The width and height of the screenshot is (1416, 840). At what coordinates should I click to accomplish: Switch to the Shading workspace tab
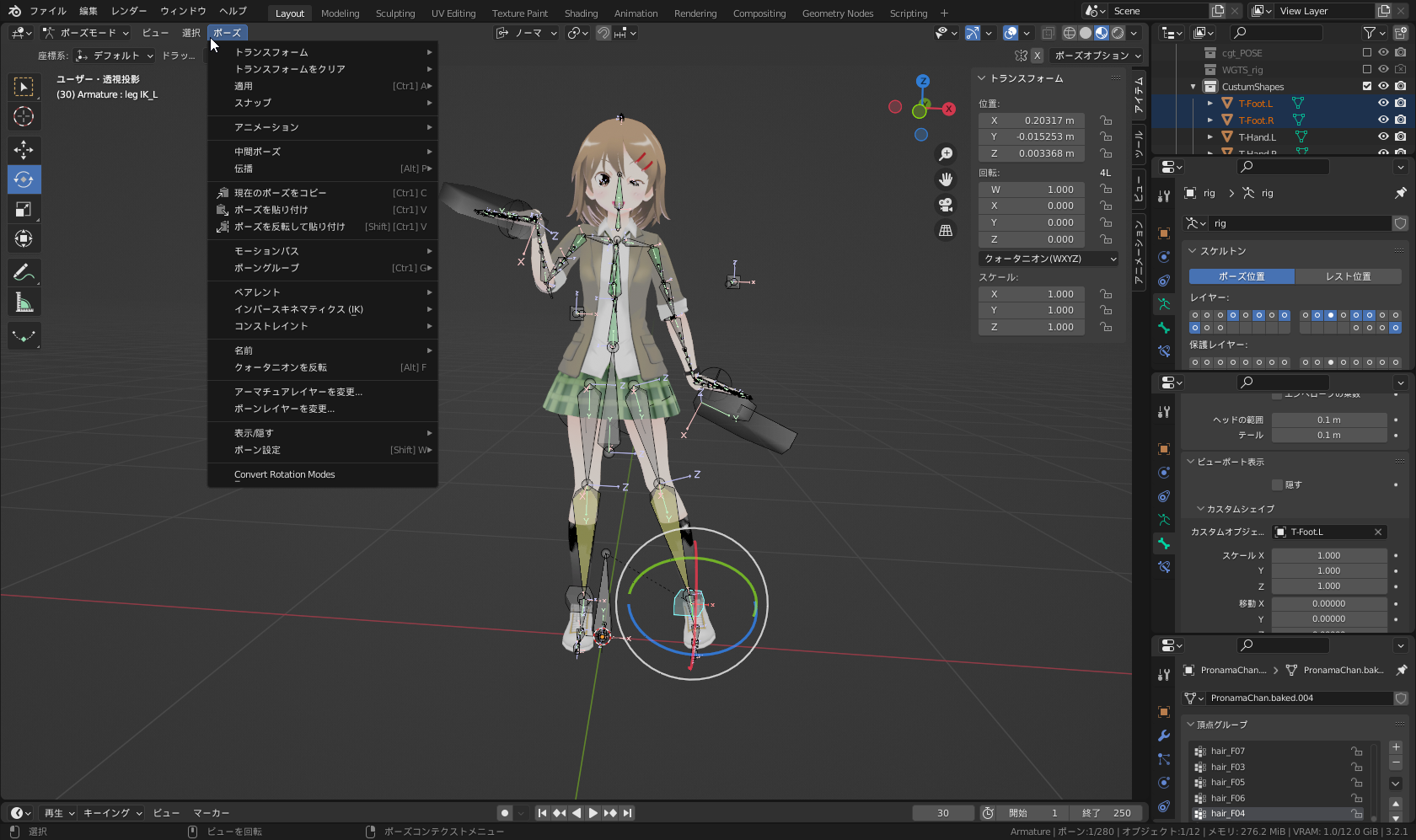tap(581, 13)
